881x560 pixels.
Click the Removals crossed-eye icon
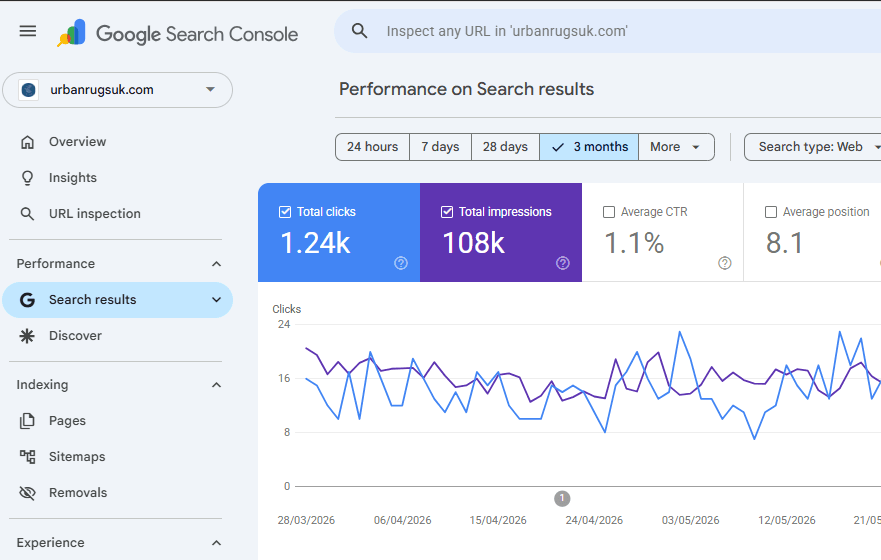[x=27, y=493]
